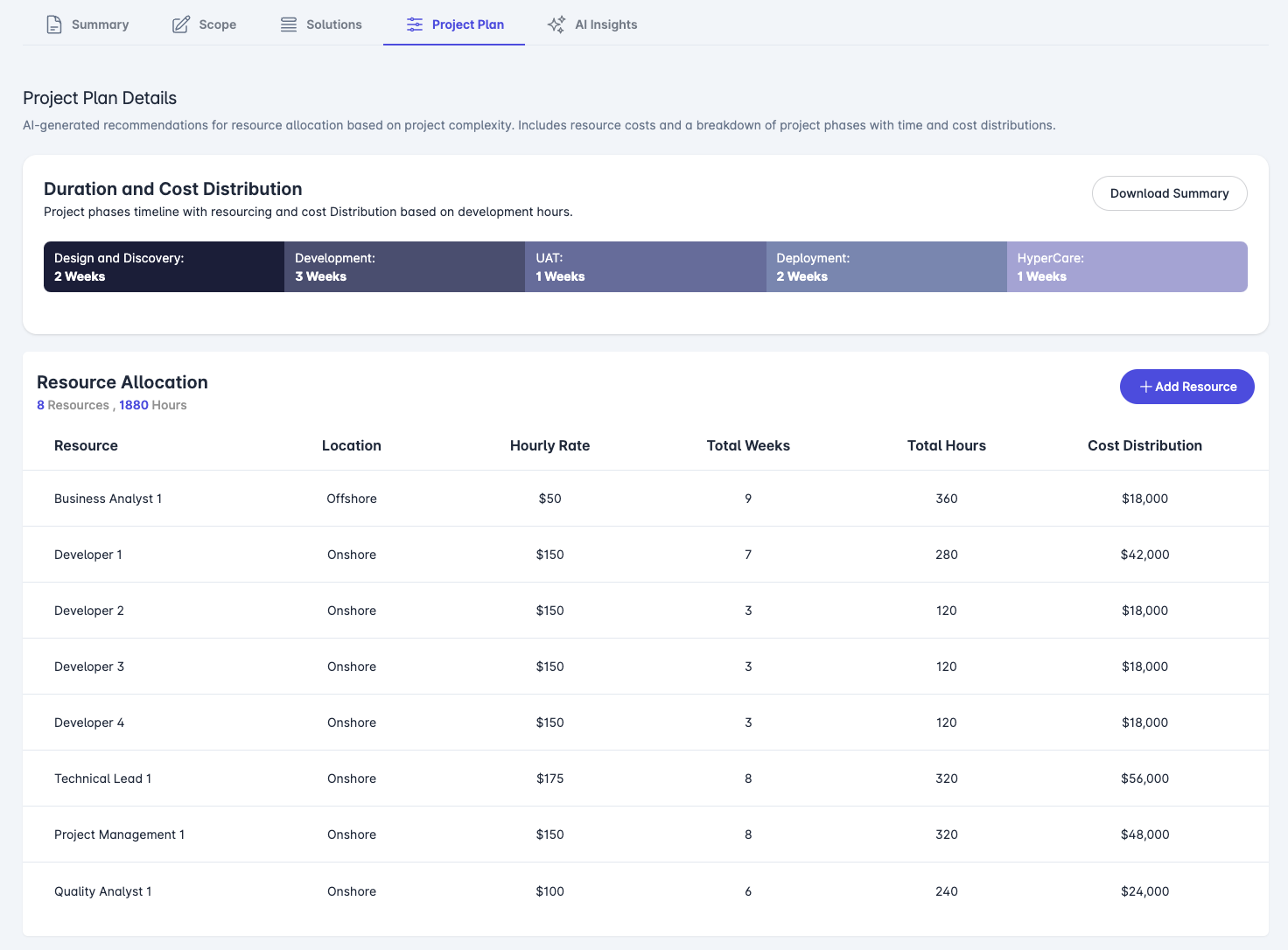This screenshot has height=950, width=1288.
Task: Click the Resource column header
Action: point(86,445)
